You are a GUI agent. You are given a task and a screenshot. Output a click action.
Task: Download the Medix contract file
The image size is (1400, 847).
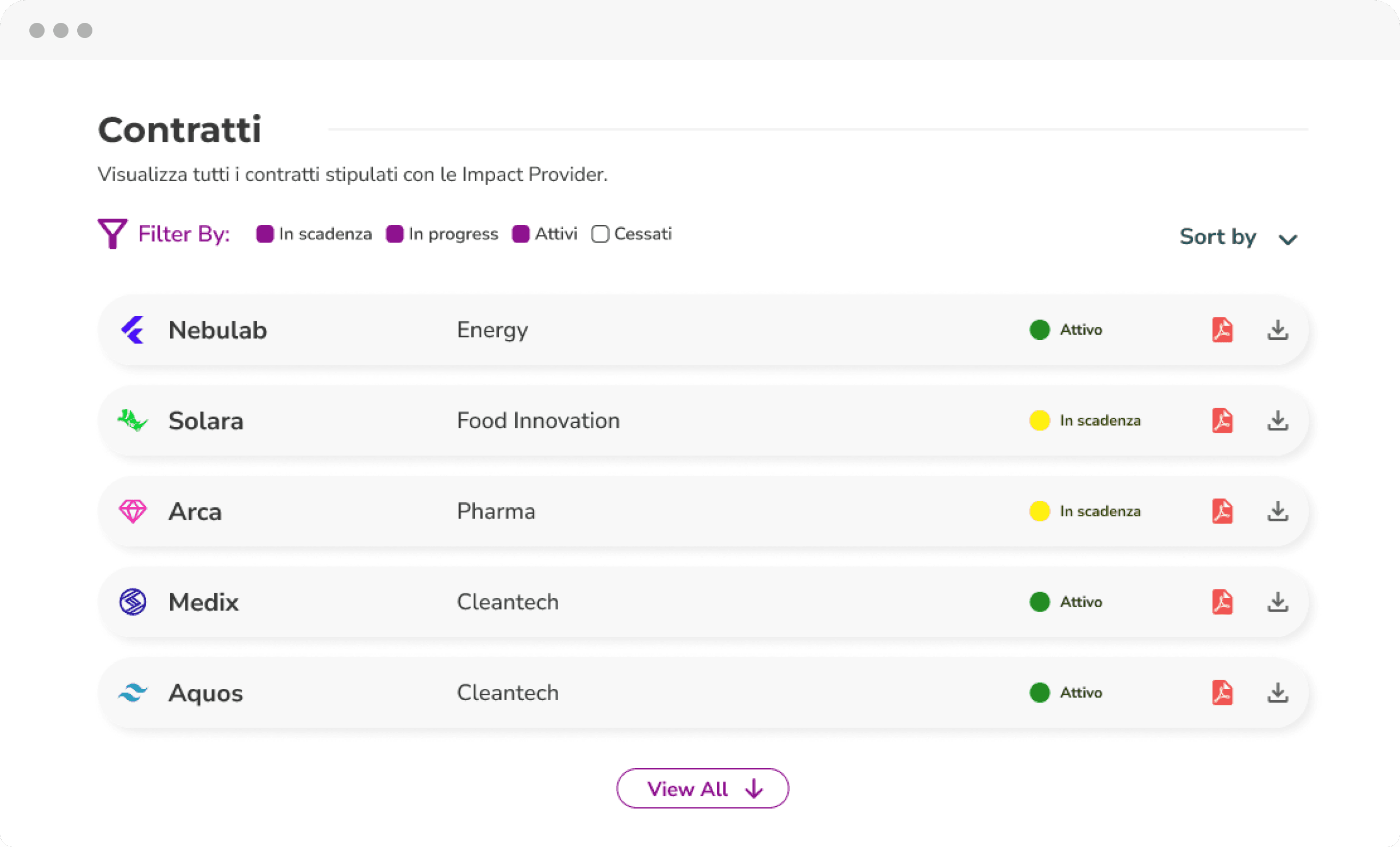1277,602
